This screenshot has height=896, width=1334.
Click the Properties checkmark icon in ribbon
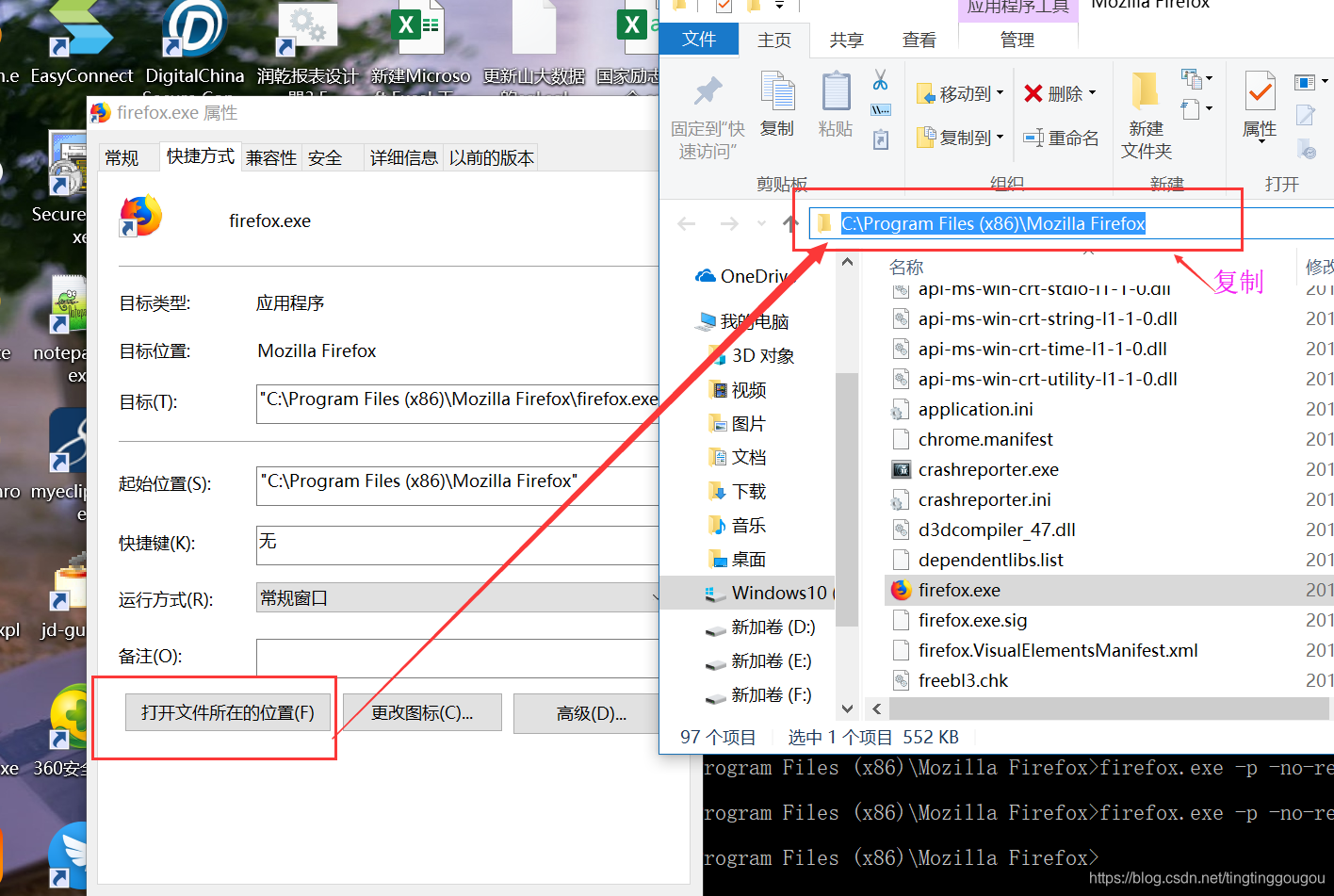1260,91
